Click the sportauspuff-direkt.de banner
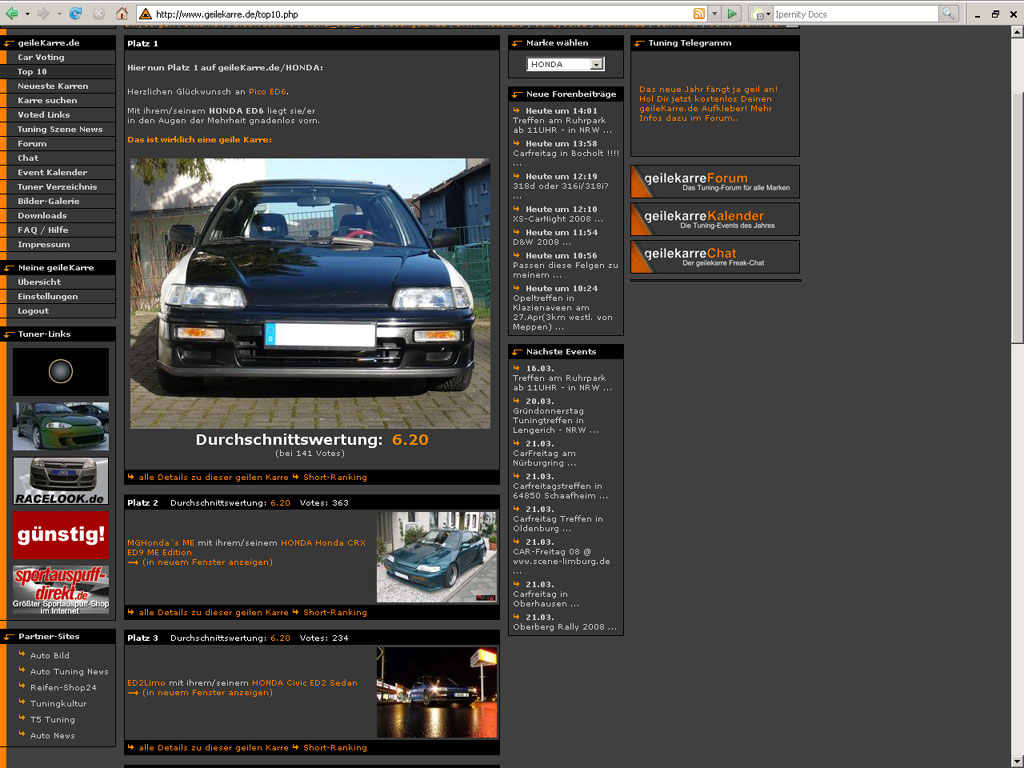This screenshot has height=768, width=1024. pyautogui.click(x=61, y=590)
